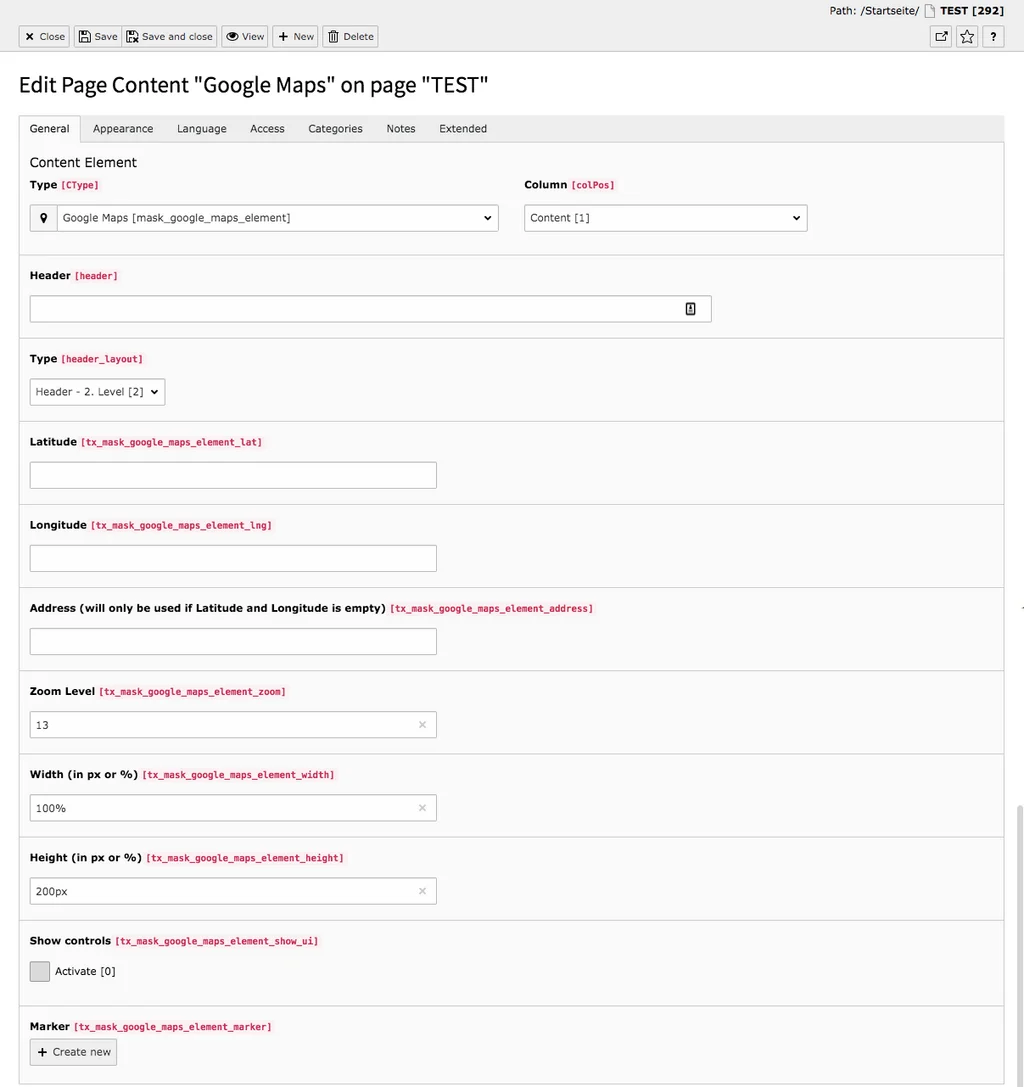
Task: Change the header level in the Type dropdown
Action: tap(96, 391)
